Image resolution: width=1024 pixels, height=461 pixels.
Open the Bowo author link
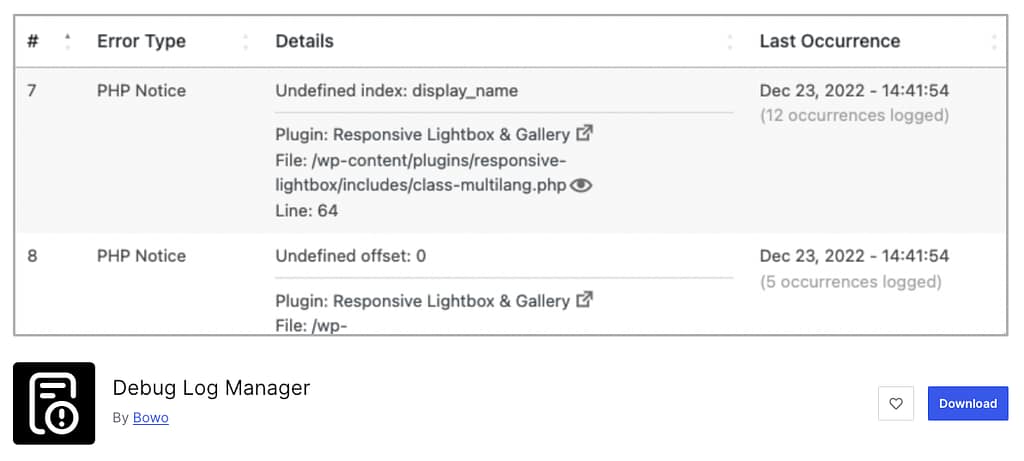[x=151, y=418]
